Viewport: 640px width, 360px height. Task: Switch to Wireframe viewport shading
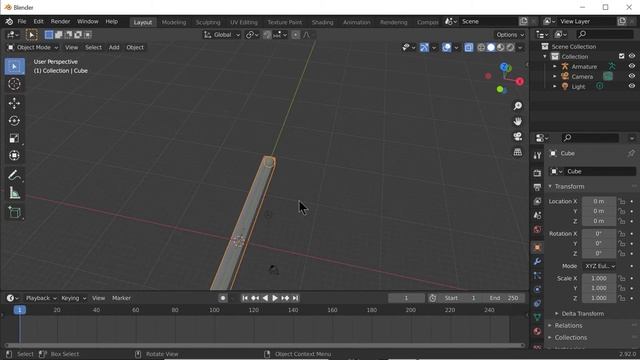click(481, 48)
